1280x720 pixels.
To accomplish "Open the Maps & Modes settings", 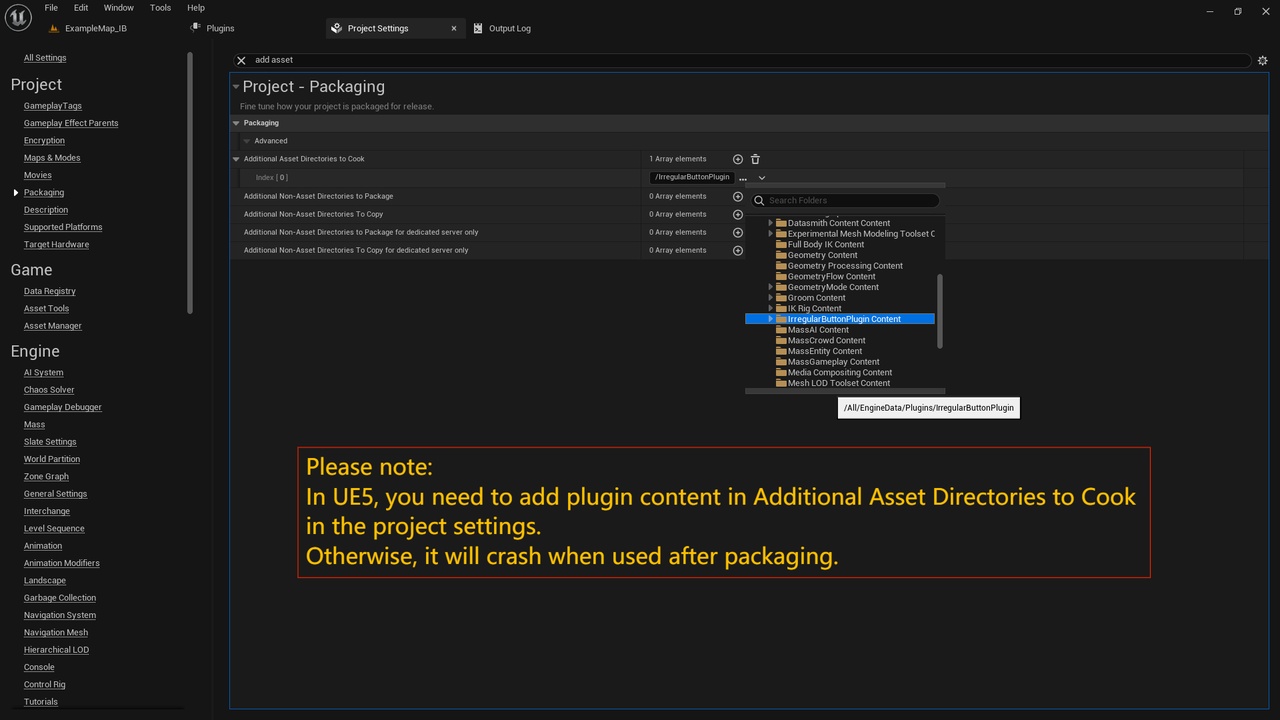I will point(52,158).
